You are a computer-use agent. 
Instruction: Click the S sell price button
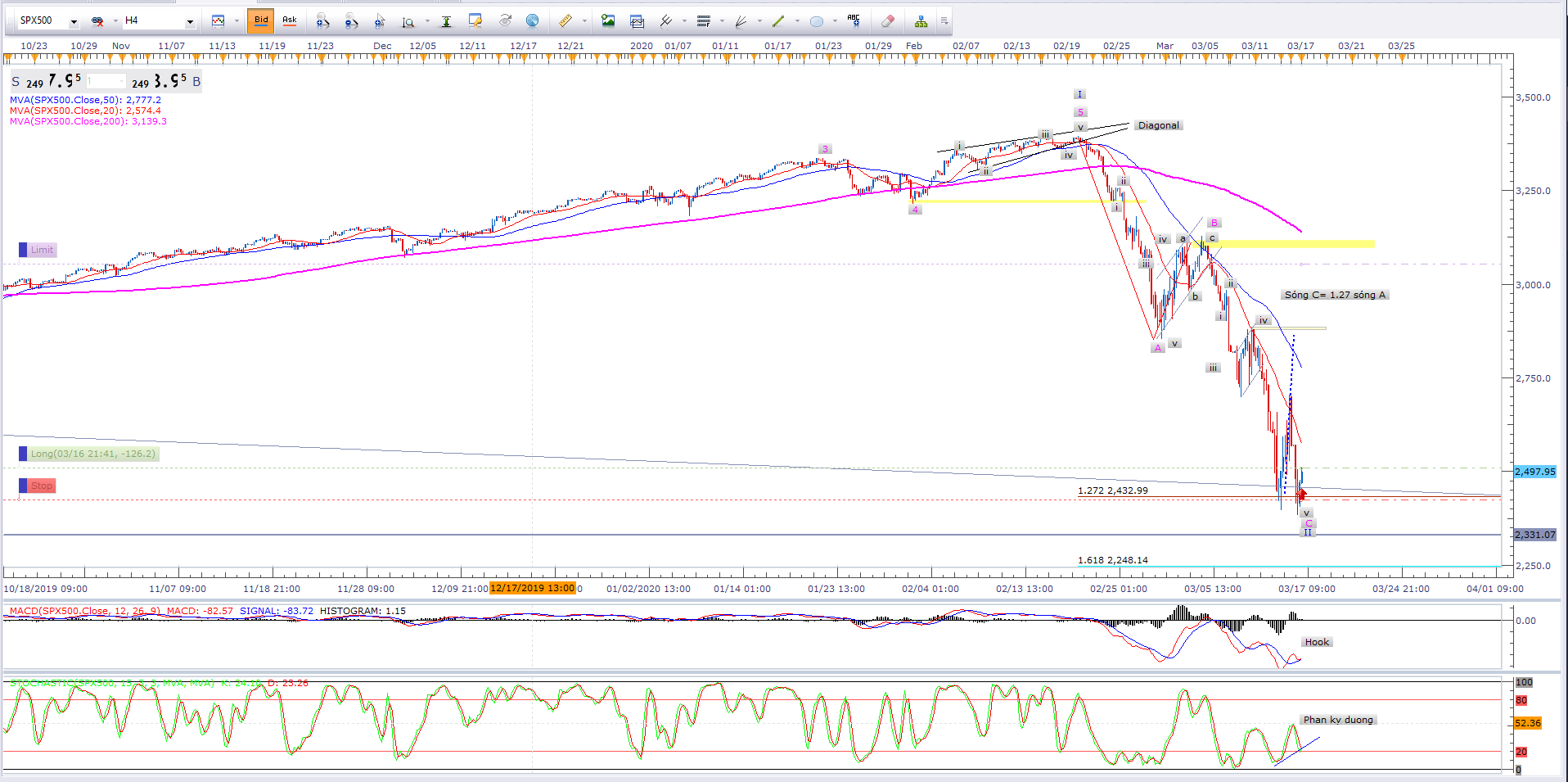[16, 82]
